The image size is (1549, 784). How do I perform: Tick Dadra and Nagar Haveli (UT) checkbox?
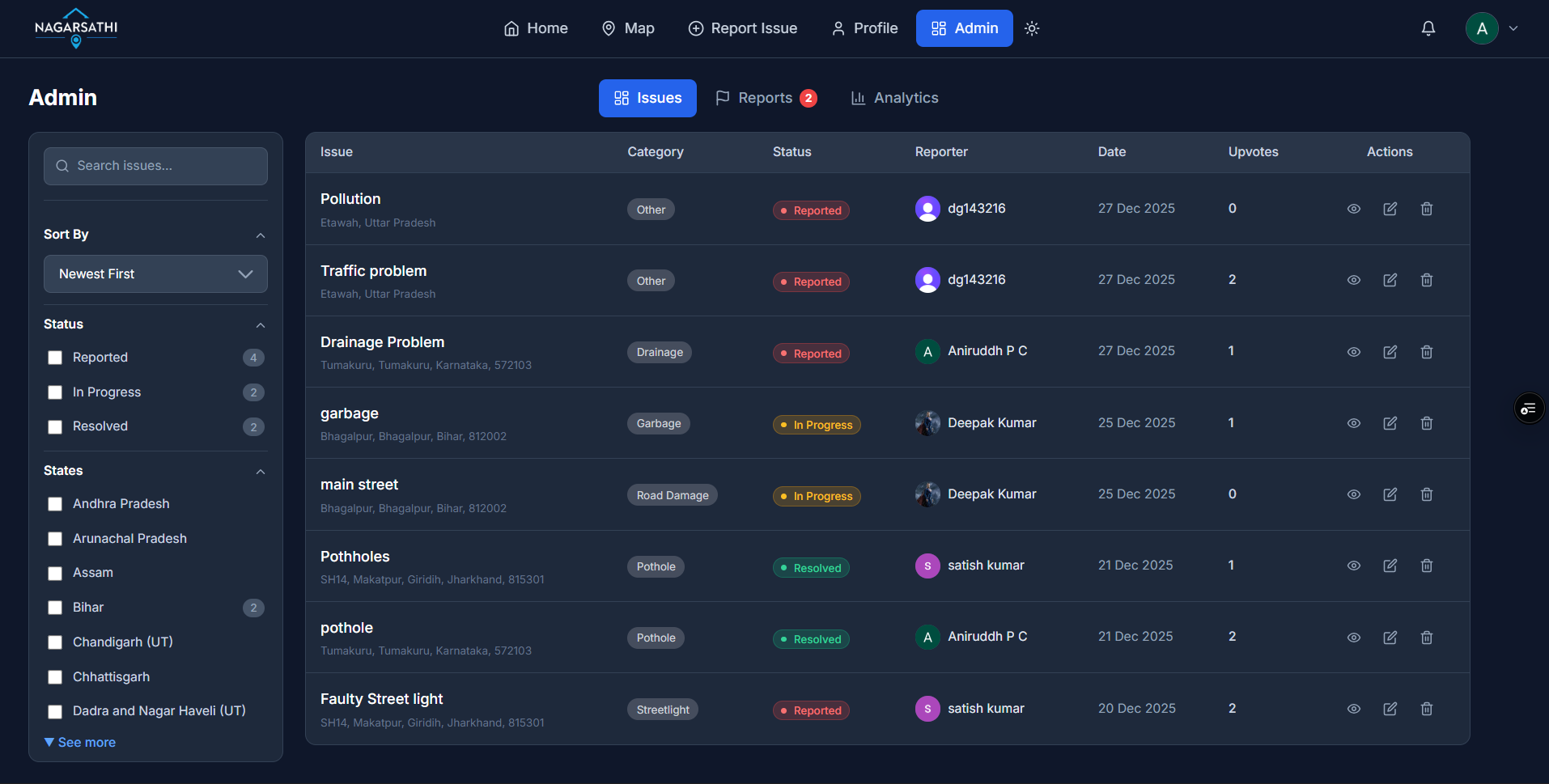pos(55,712)
